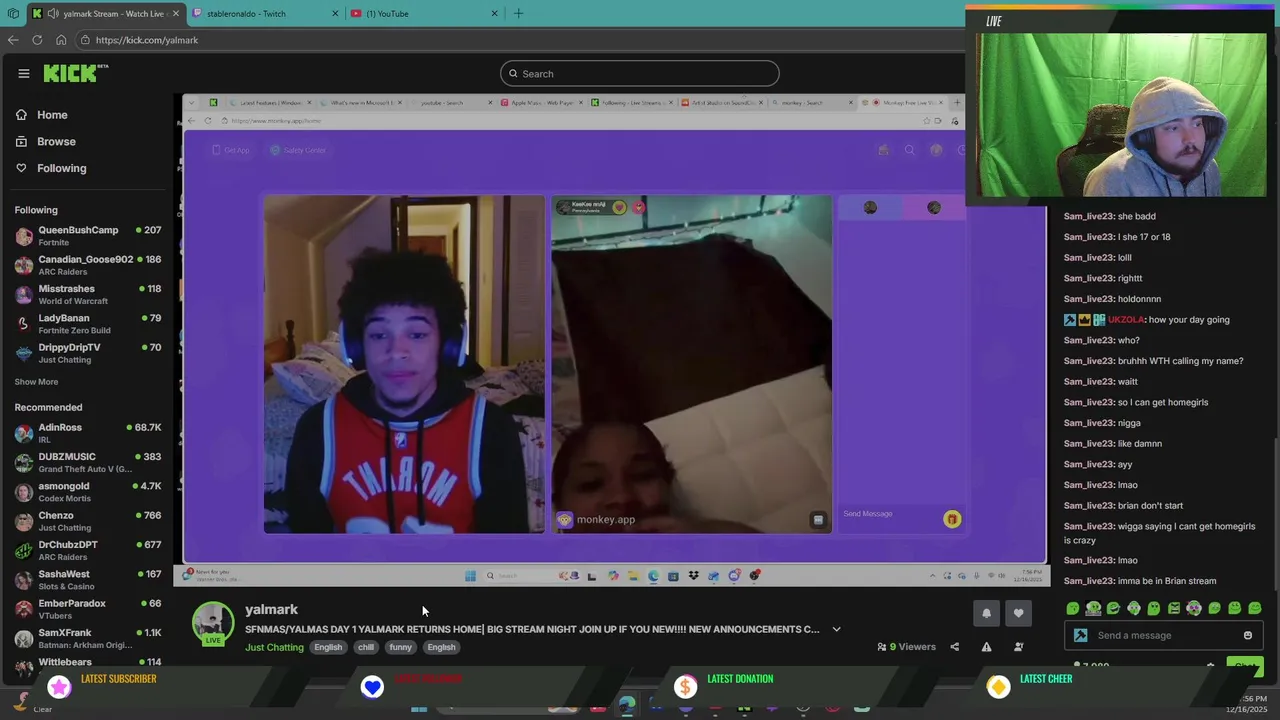Open EmberParadox channel in Recommended
The image size is (1280, 720).
(88, 609)
